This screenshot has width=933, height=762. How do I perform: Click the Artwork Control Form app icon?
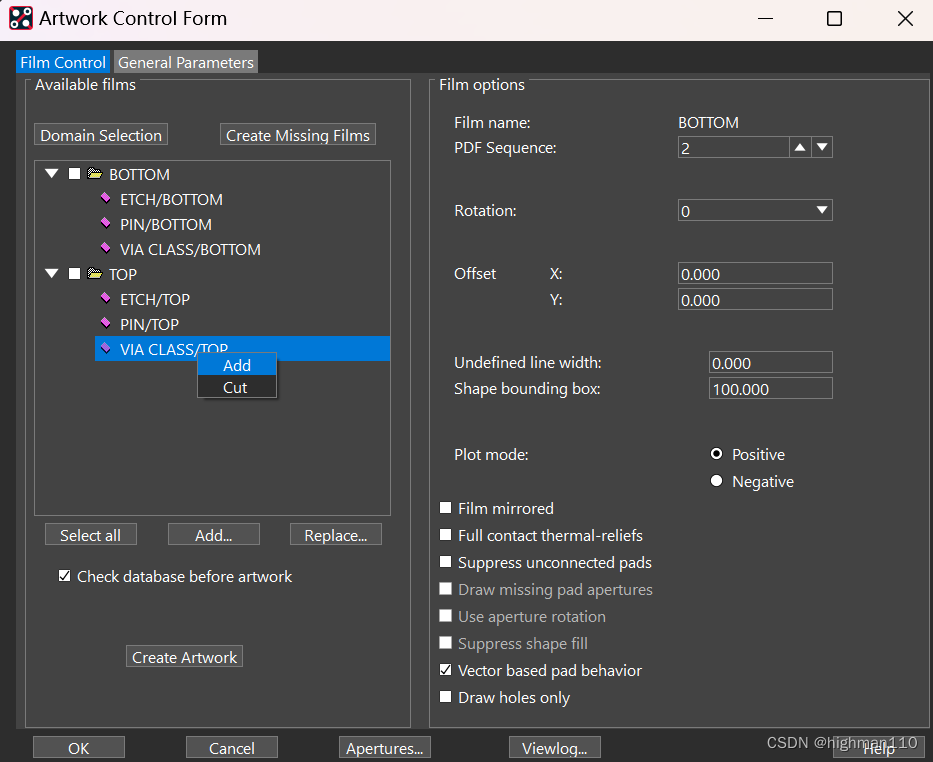(x=20, y=18)
